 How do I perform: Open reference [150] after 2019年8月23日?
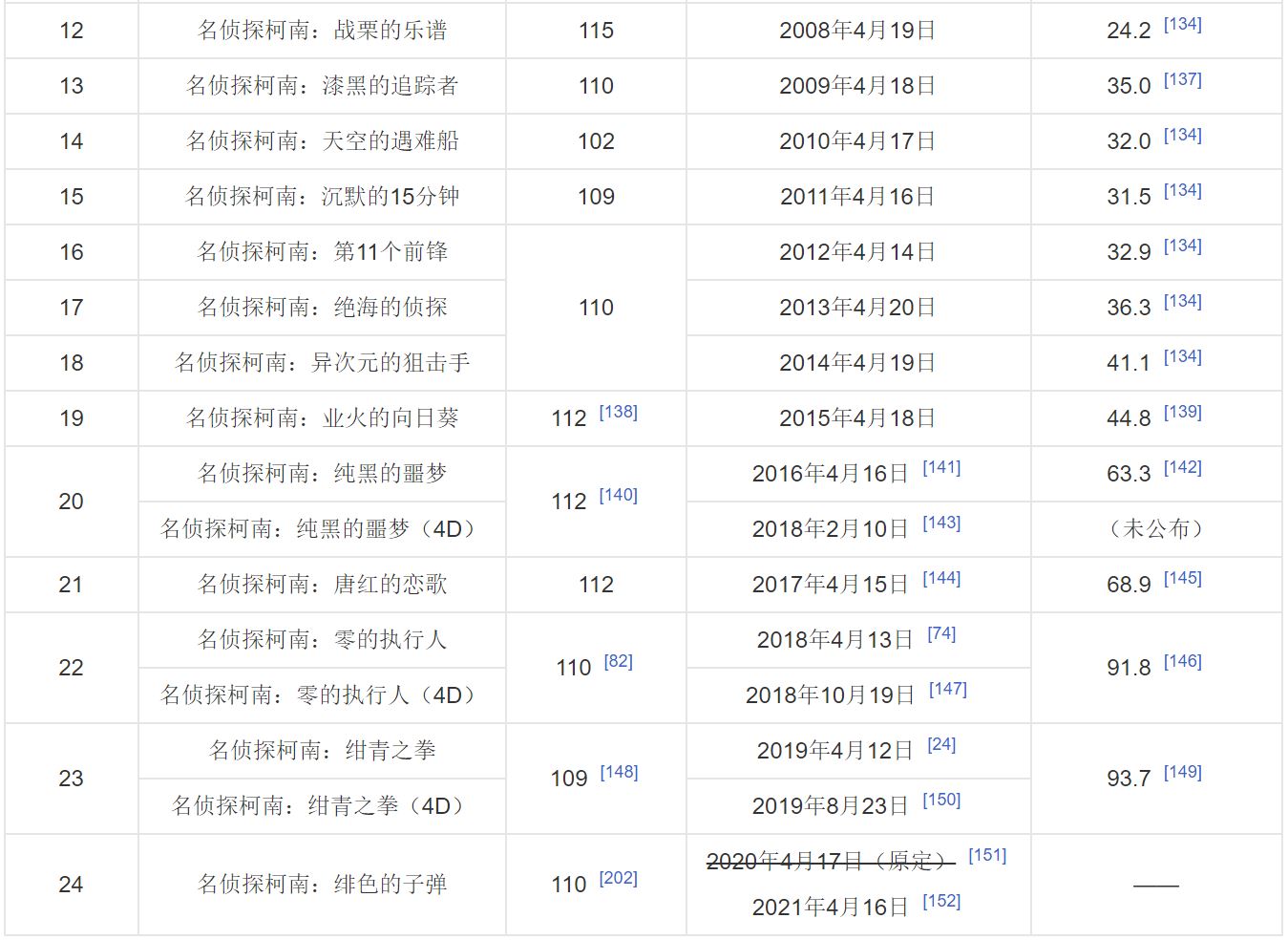[x=941, y=801]
